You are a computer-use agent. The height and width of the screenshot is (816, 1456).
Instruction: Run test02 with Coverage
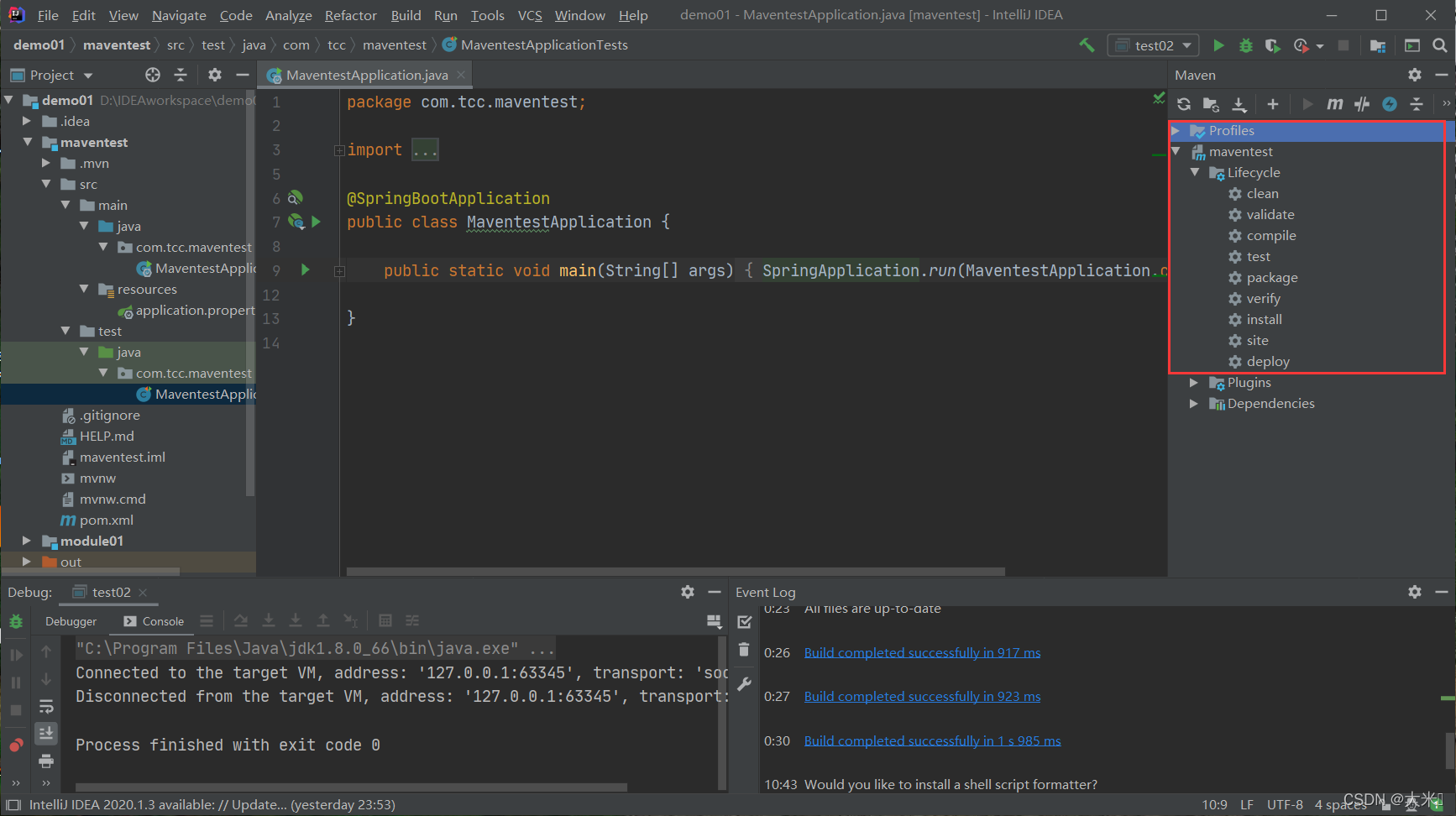[1273, 45]
